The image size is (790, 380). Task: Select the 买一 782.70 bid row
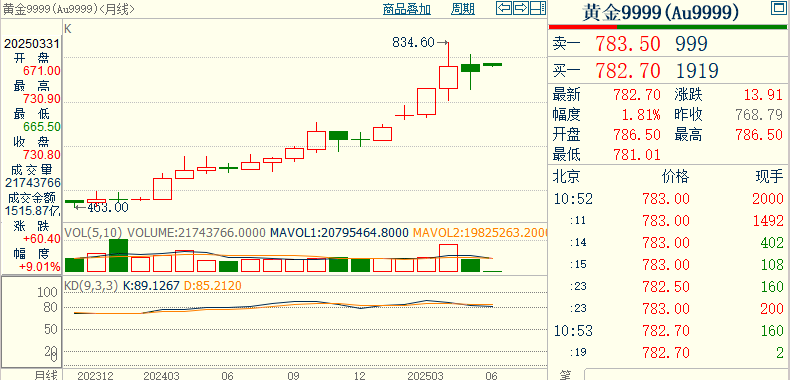pos(669,71)
